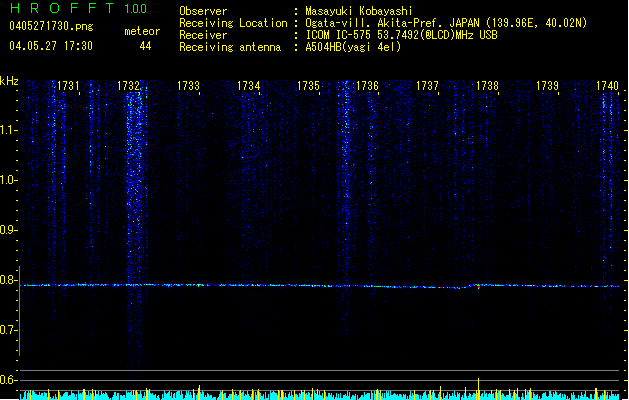Click the meteor label

coord(142,31)
